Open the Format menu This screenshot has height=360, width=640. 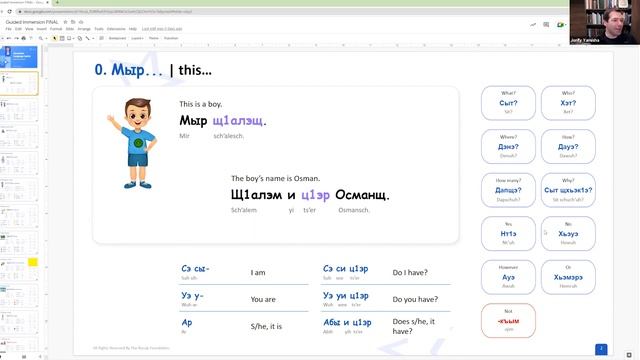click(56, 29)
